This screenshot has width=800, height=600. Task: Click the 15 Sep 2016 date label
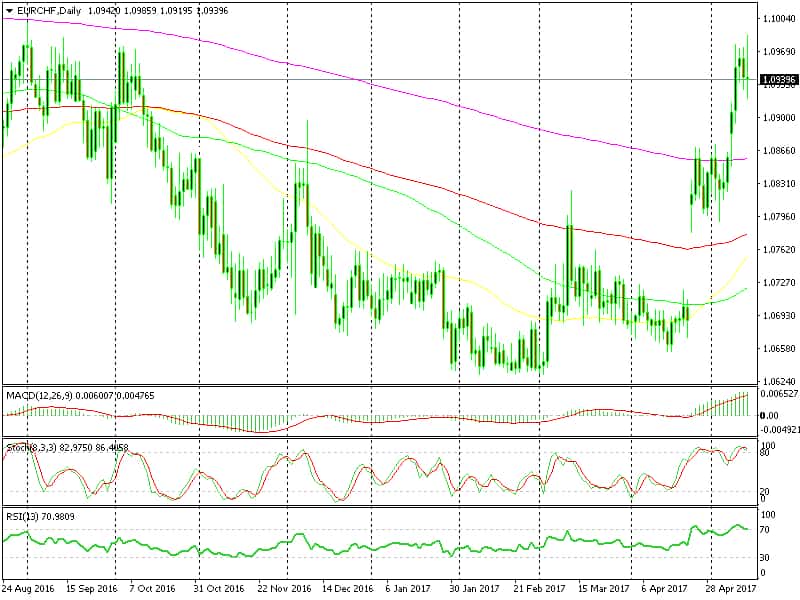point(92,589)
